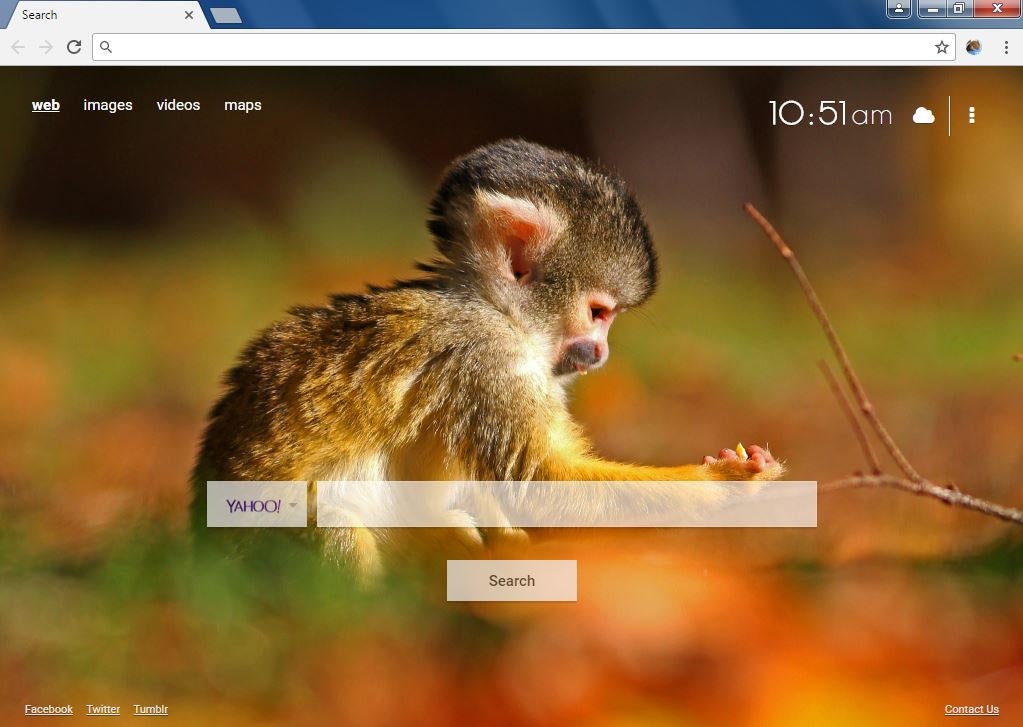This screenshot has height=727, width=1023.
Task: Open the page's vertical three-dot options menu
Action: pos(971,115)
